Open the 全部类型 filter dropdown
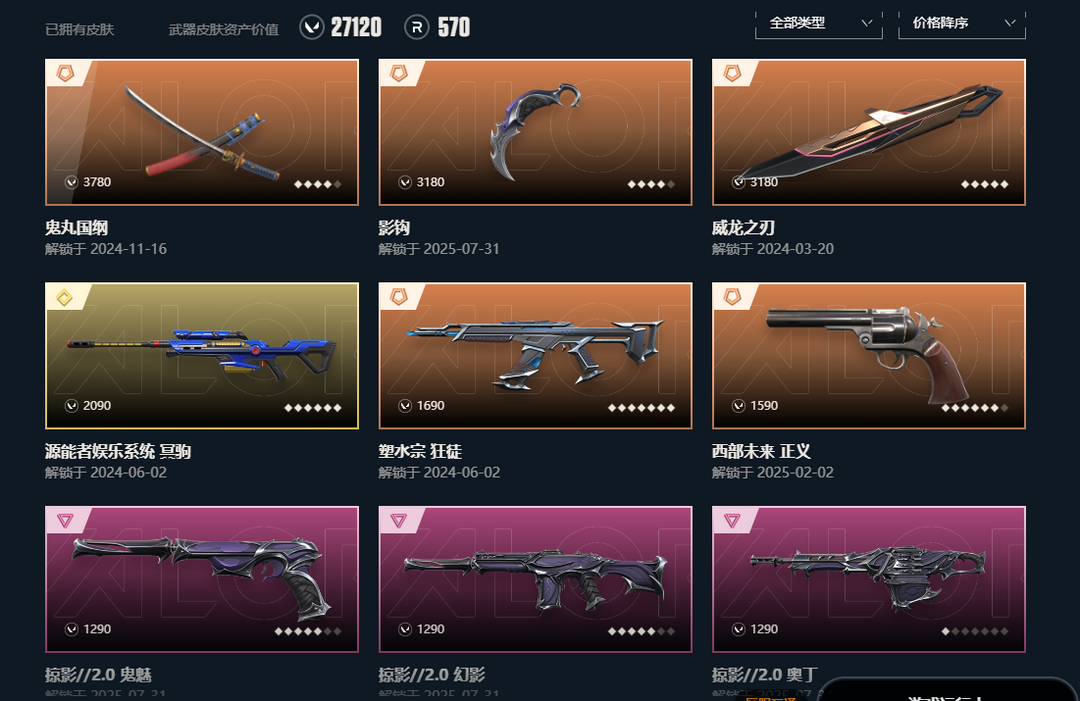Viewport: 1080px width, 701px height. tap(818, 24)
